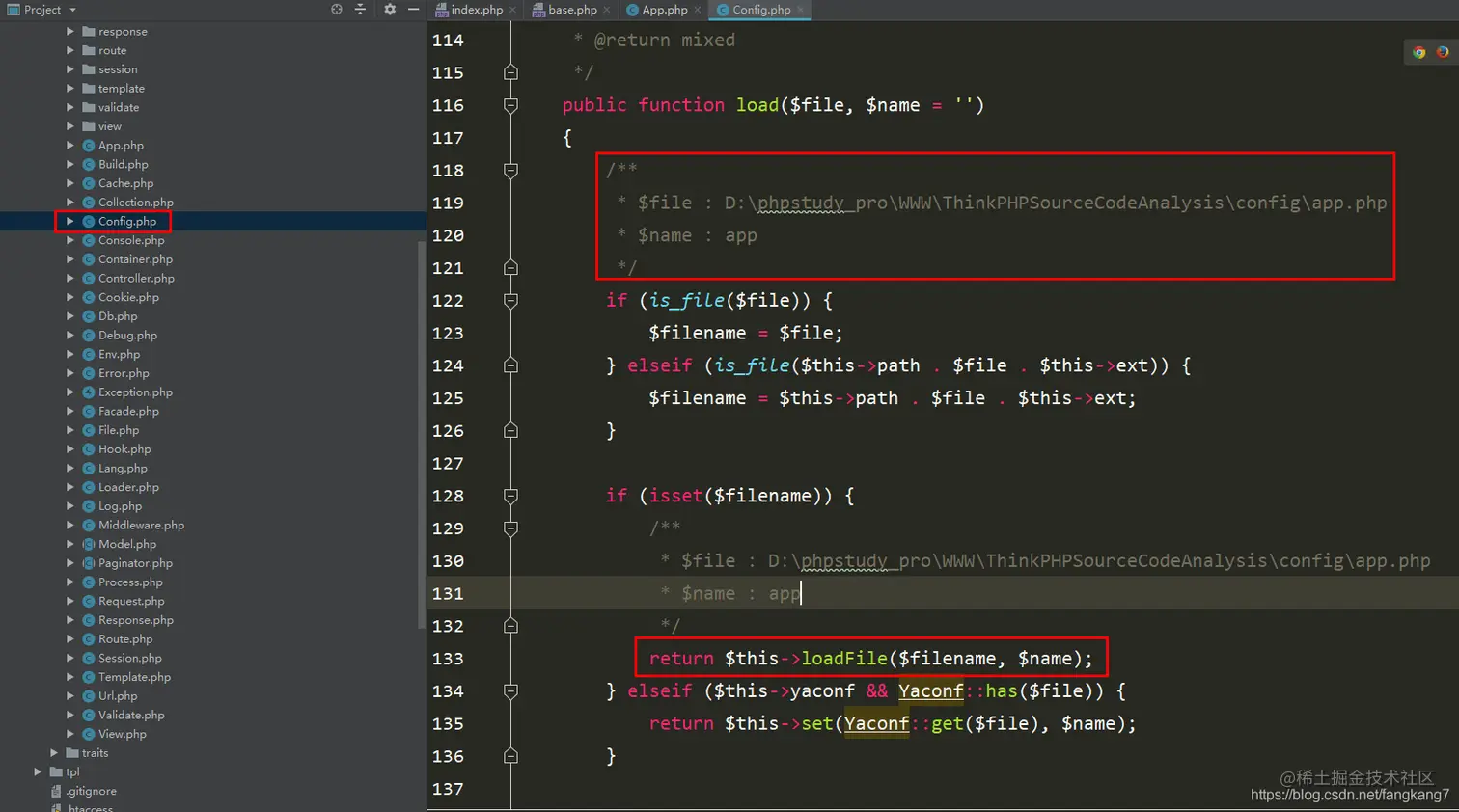Select Url.php in the project tree
The height and width of the screenshot is (812, 1459).
pyautogui.click(x=117, y=696)
